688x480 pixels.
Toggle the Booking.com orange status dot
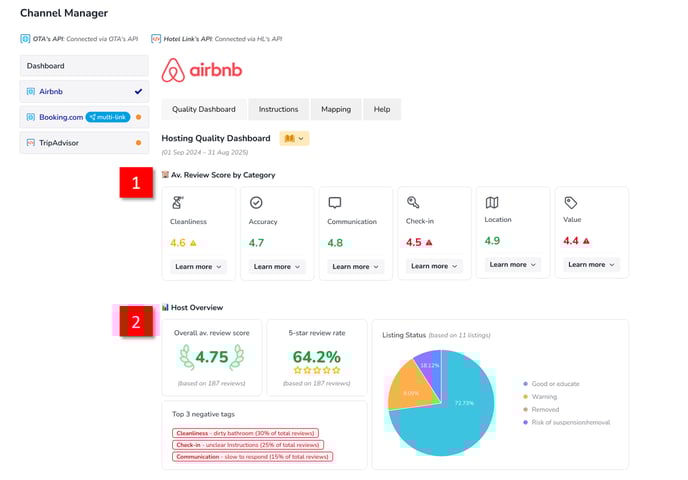pos(138,117)
